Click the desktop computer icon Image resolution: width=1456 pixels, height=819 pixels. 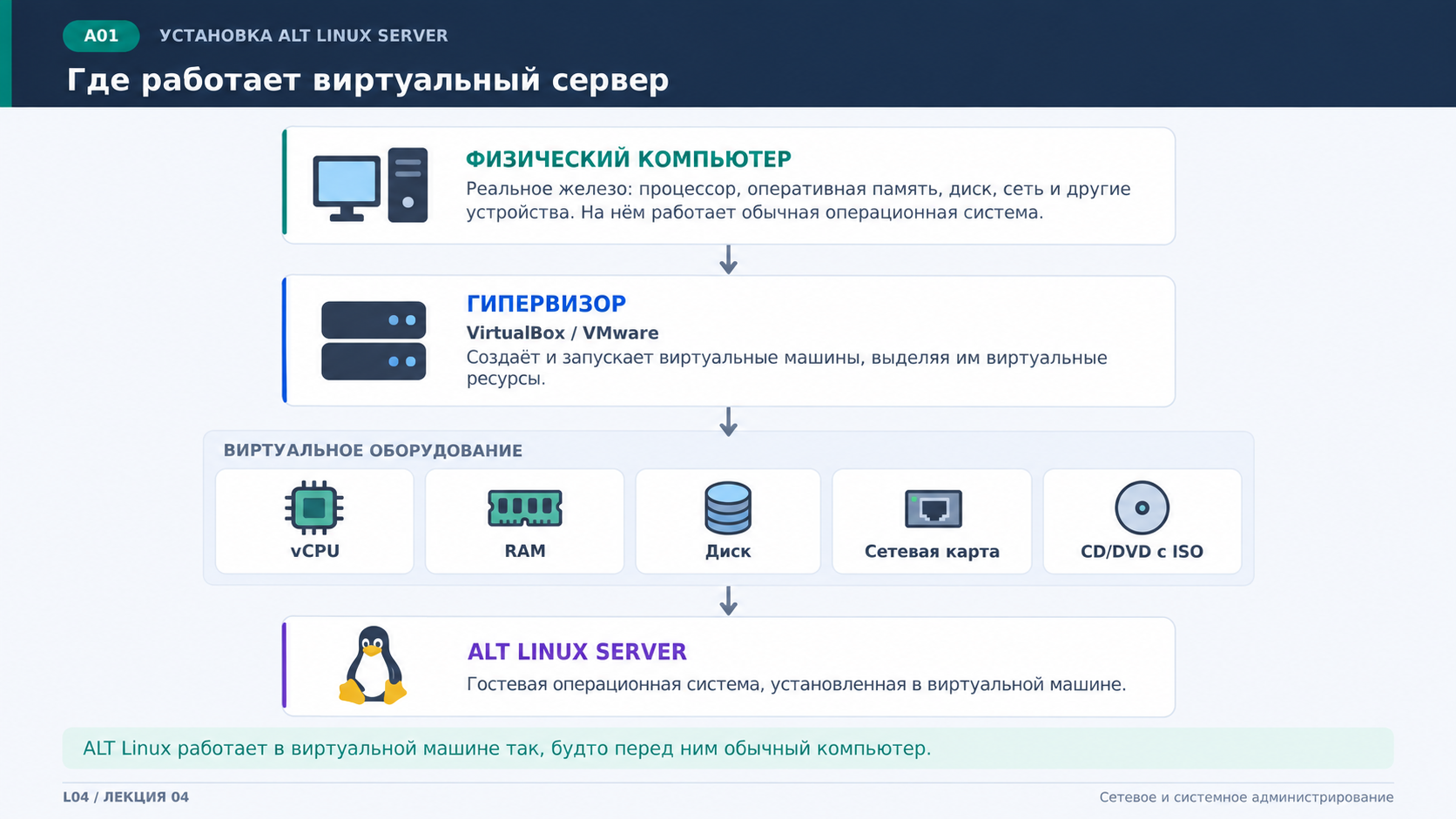click(x=370, y=185)
